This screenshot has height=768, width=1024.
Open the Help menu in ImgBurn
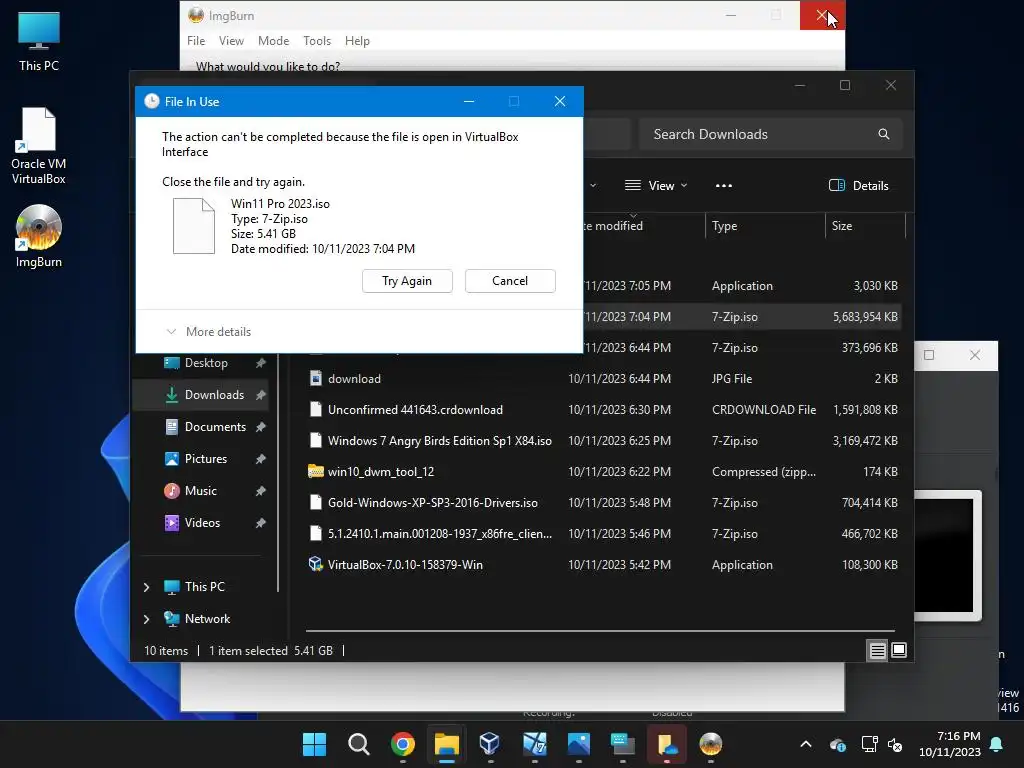(x=357, y=40)
